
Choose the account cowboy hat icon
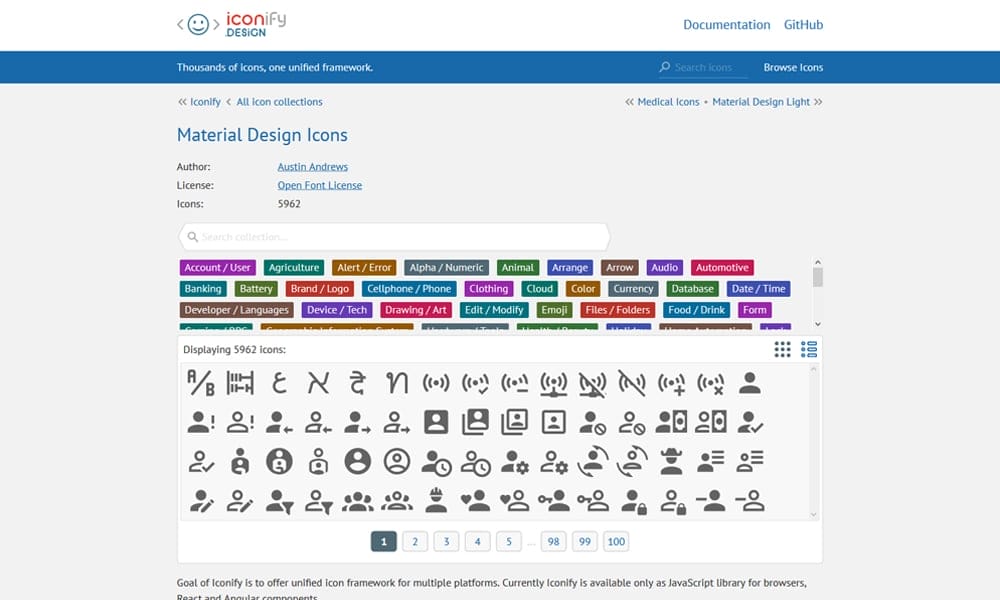(x=672, y=462)
